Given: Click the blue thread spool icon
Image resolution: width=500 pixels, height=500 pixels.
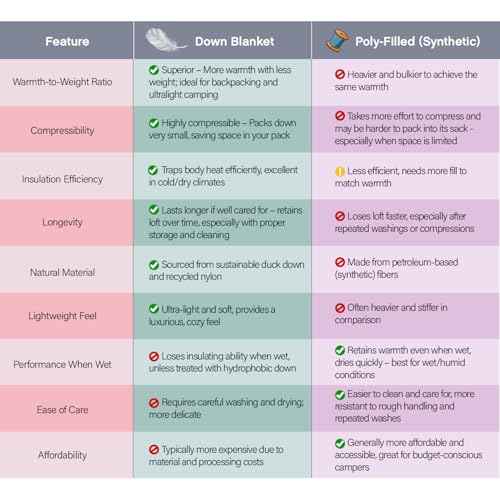Looking at the screenshot, I should (338, 41).
